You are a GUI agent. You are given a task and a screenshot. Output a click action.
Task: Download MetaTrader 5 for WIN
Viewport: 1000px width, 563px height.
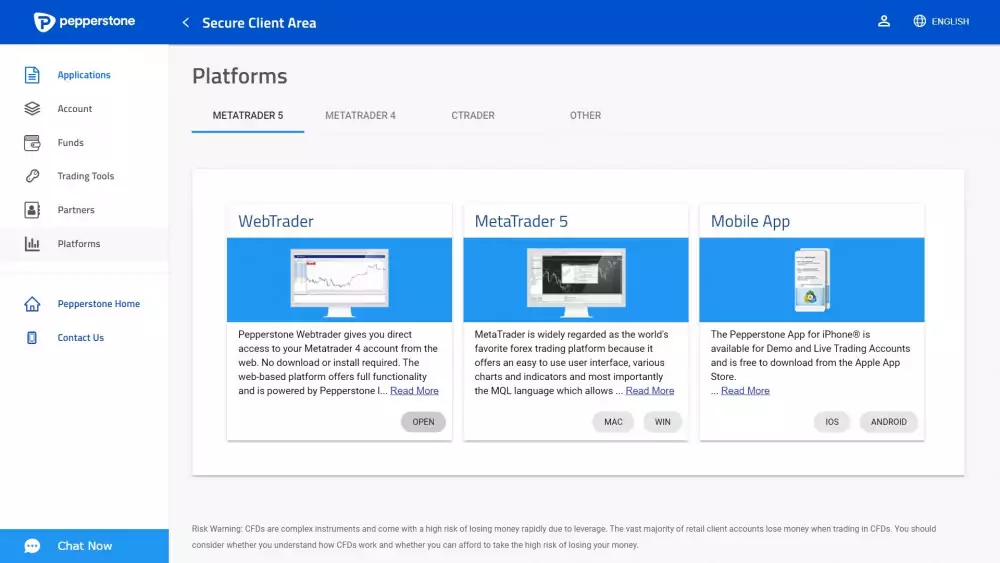663,422
